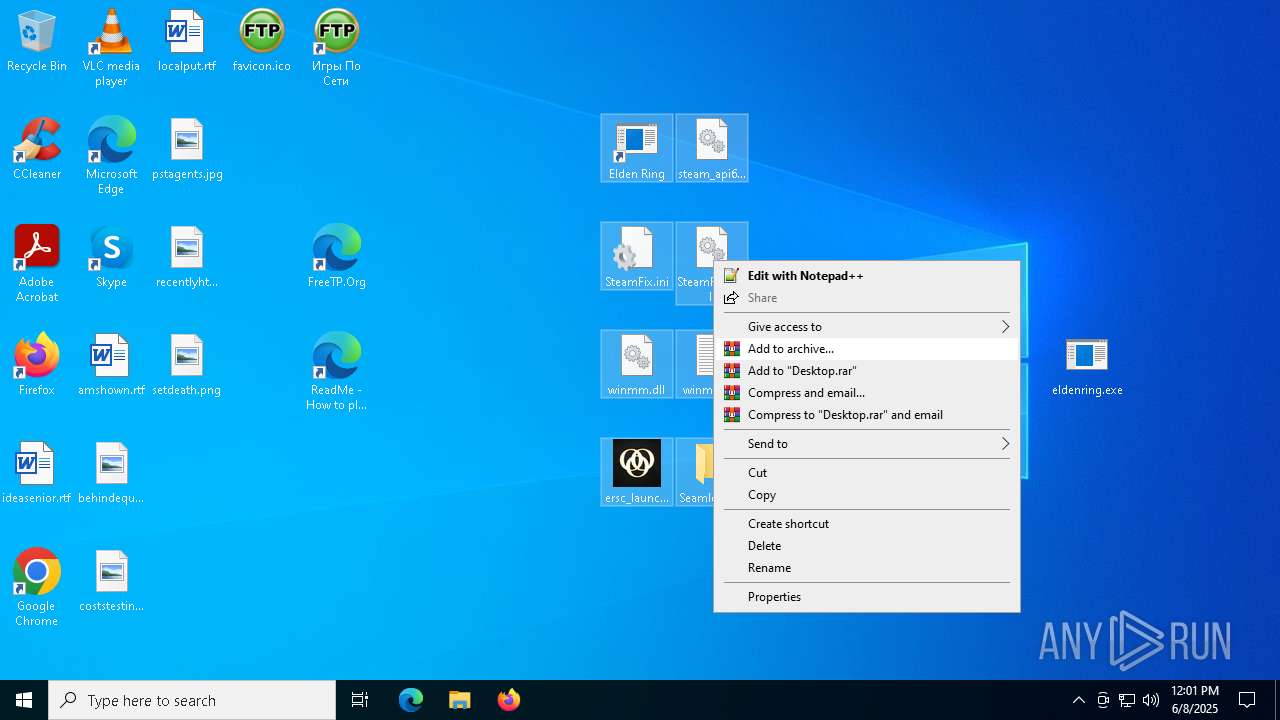Open network status tray icon
Image resolution: width=1280 pixels, height=720 pixels.
[x=1127, y=700]
